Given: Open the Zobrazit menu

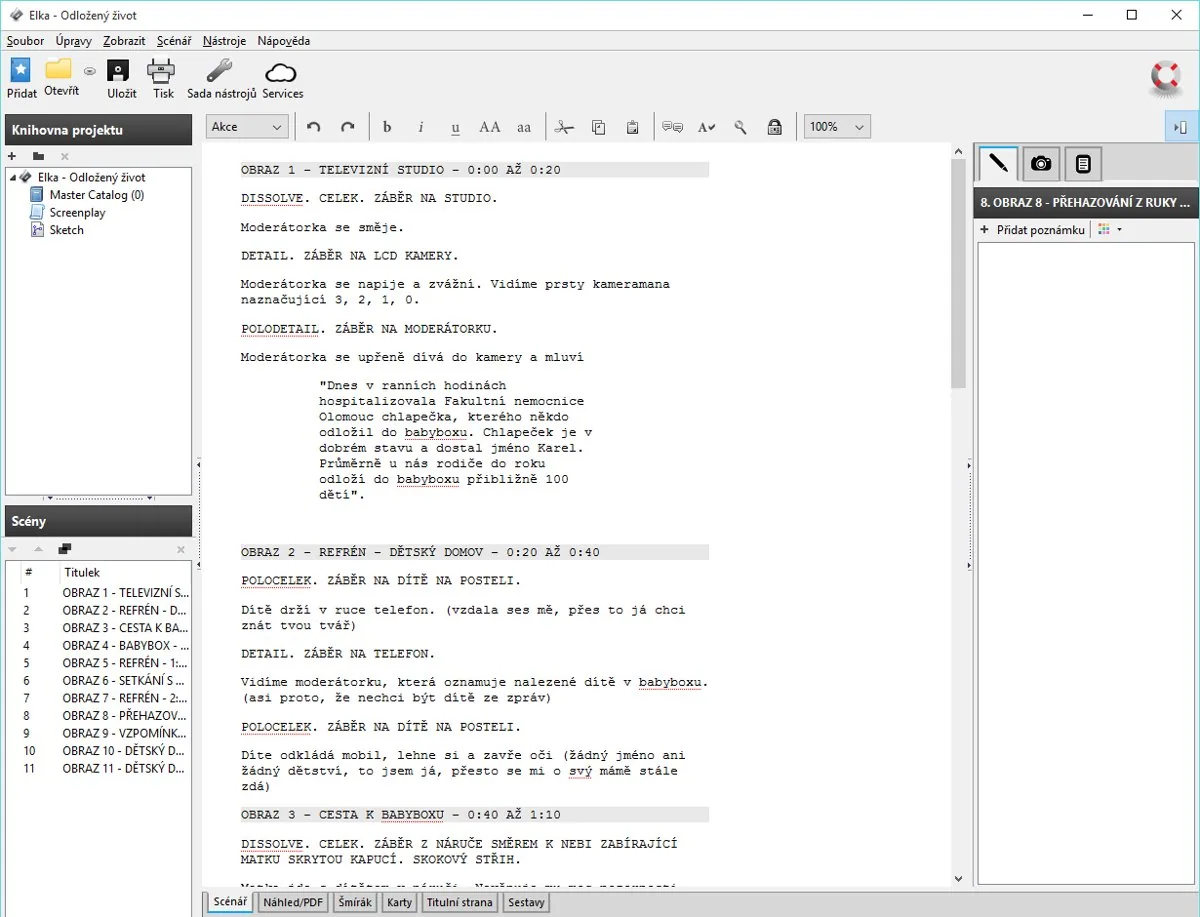Looking at the screenshot, I should (124, 41).
